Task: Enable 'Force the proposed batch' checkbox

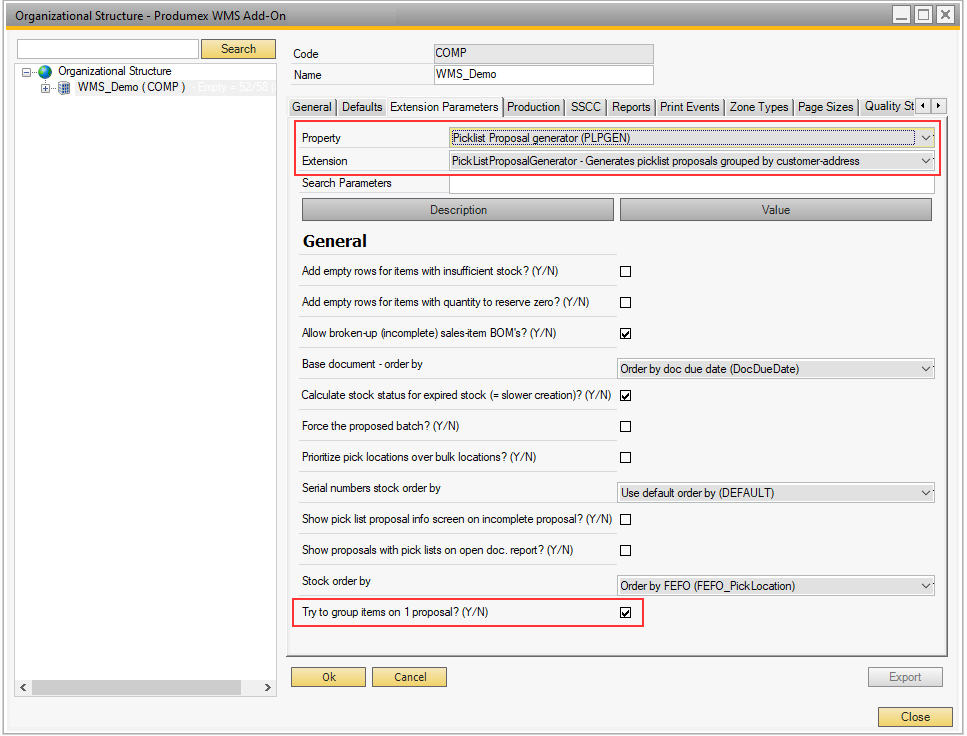Action: pyautogui.click(x=626, y=426)
